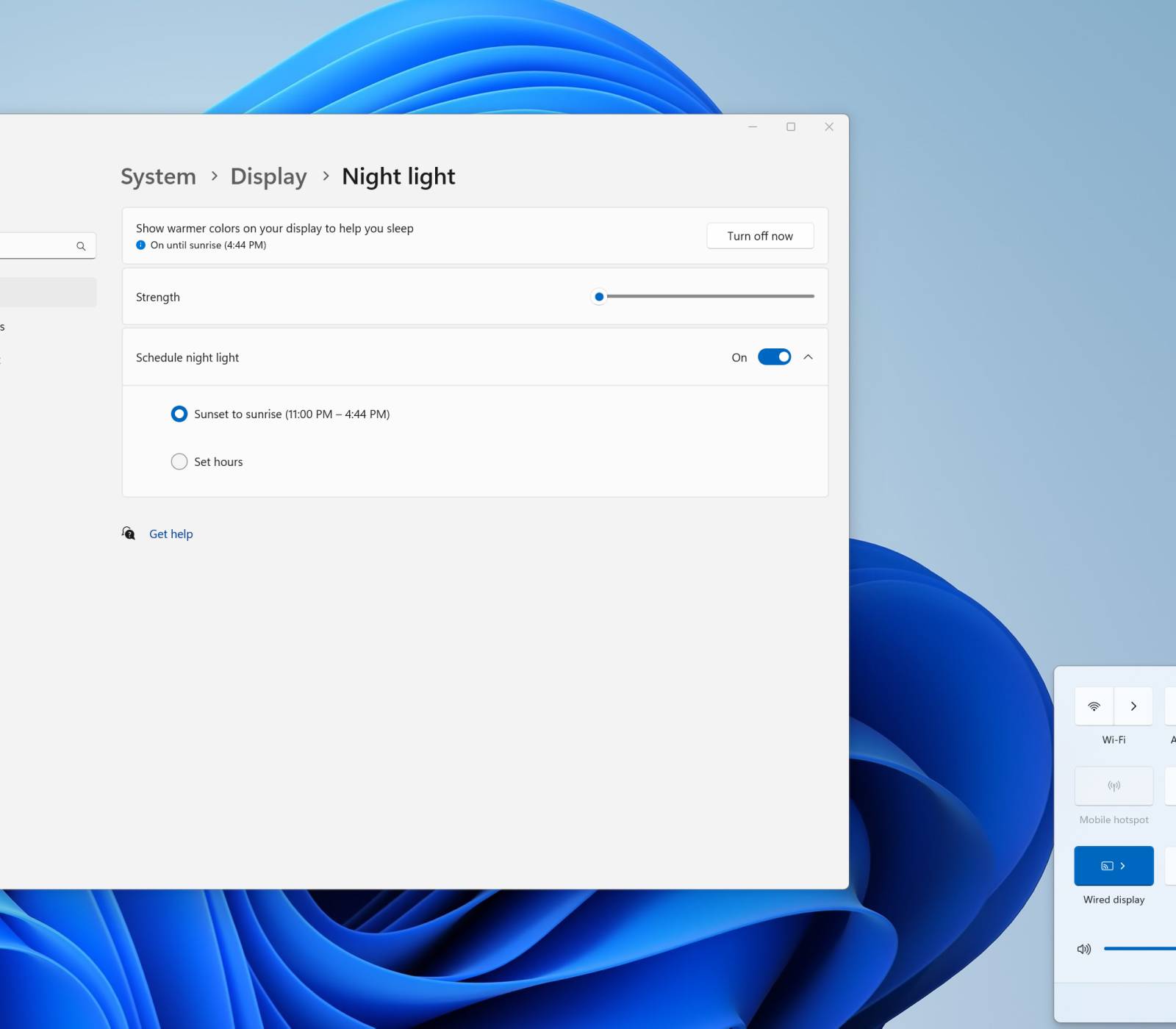Maximize the Settings window

791,127
